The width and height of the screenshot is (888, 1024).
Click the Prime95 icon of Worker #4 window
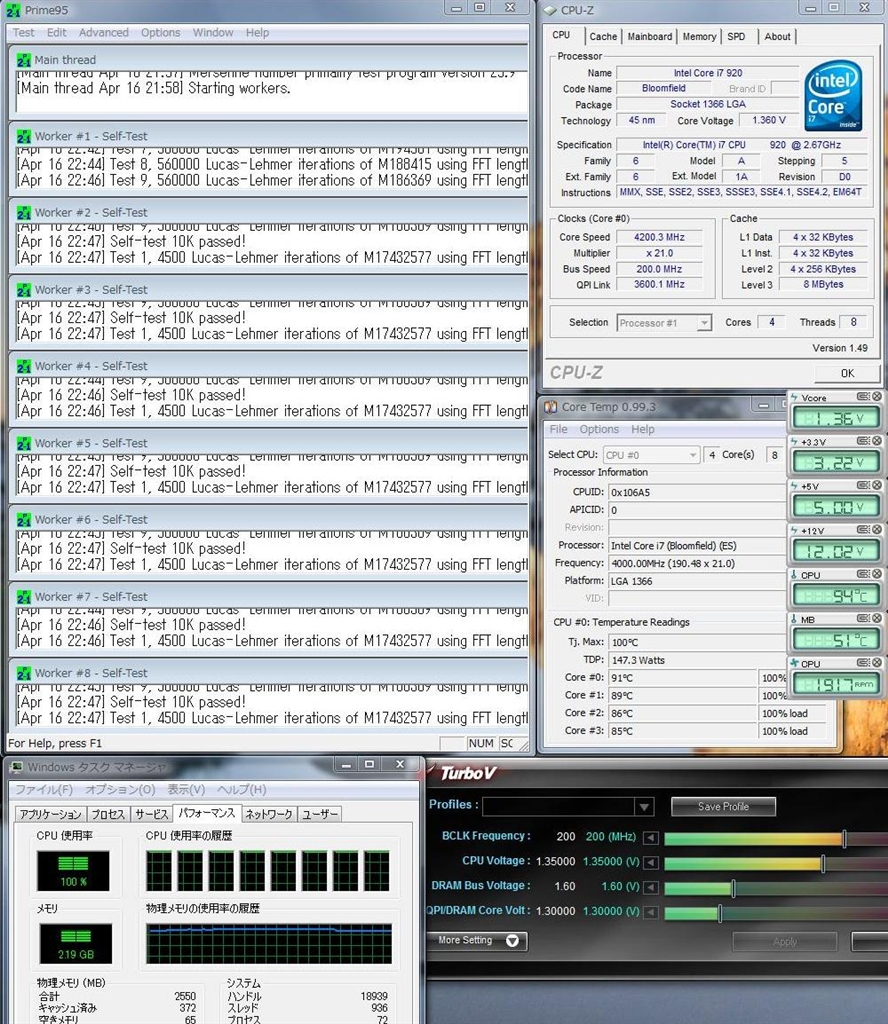(x=24, y=366)
